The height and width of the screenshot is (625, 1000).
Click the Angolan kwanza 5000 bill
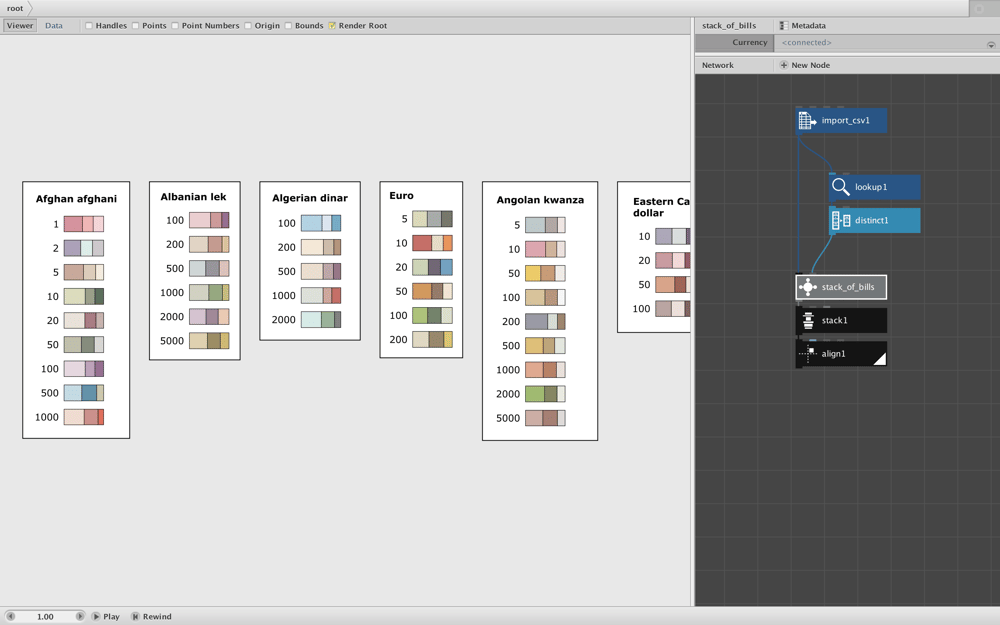(545, 418)
